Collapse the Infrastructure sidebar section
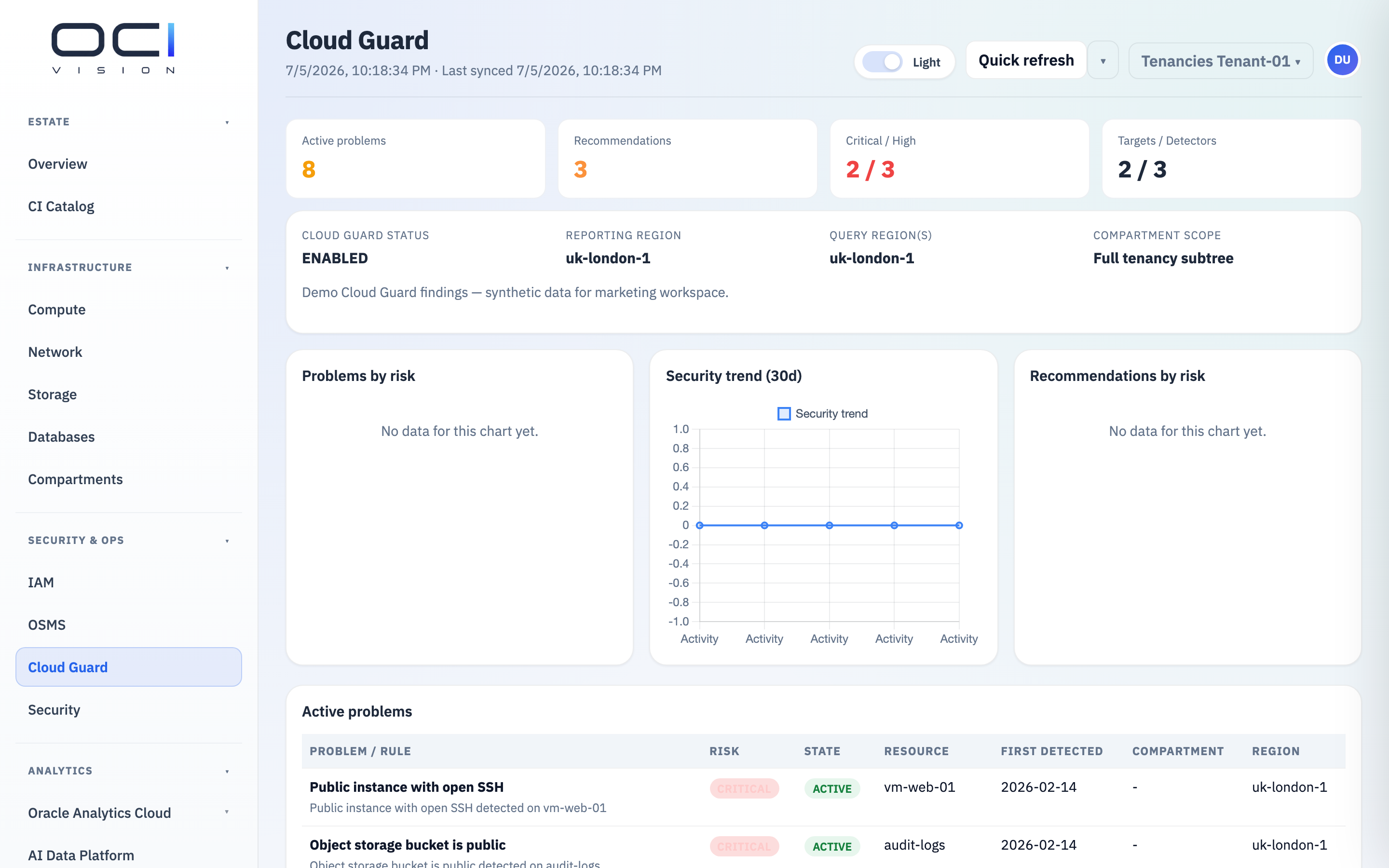1389x868 pixels. pos(129,268)
